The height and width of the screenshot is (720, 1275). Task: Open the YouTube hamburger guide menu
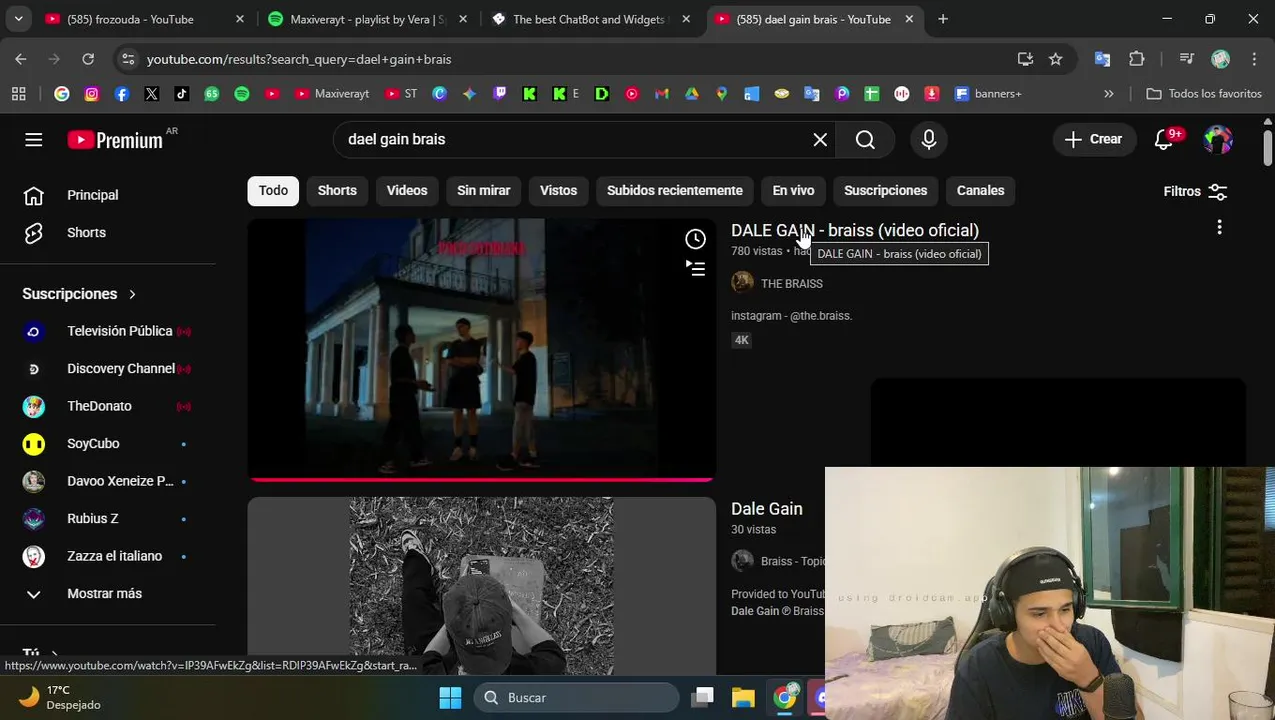click(33, 140)
